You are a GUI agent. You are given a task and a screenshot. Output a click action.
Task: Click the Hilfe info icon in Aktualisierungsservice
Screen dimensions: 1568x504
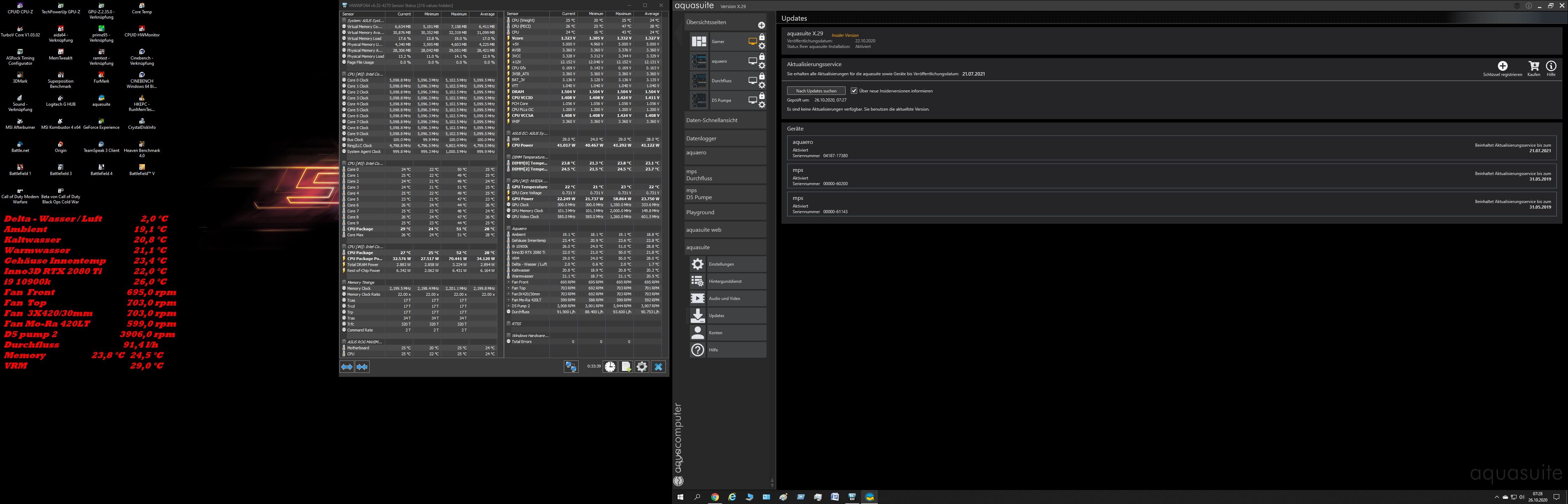click(1551, 66)
